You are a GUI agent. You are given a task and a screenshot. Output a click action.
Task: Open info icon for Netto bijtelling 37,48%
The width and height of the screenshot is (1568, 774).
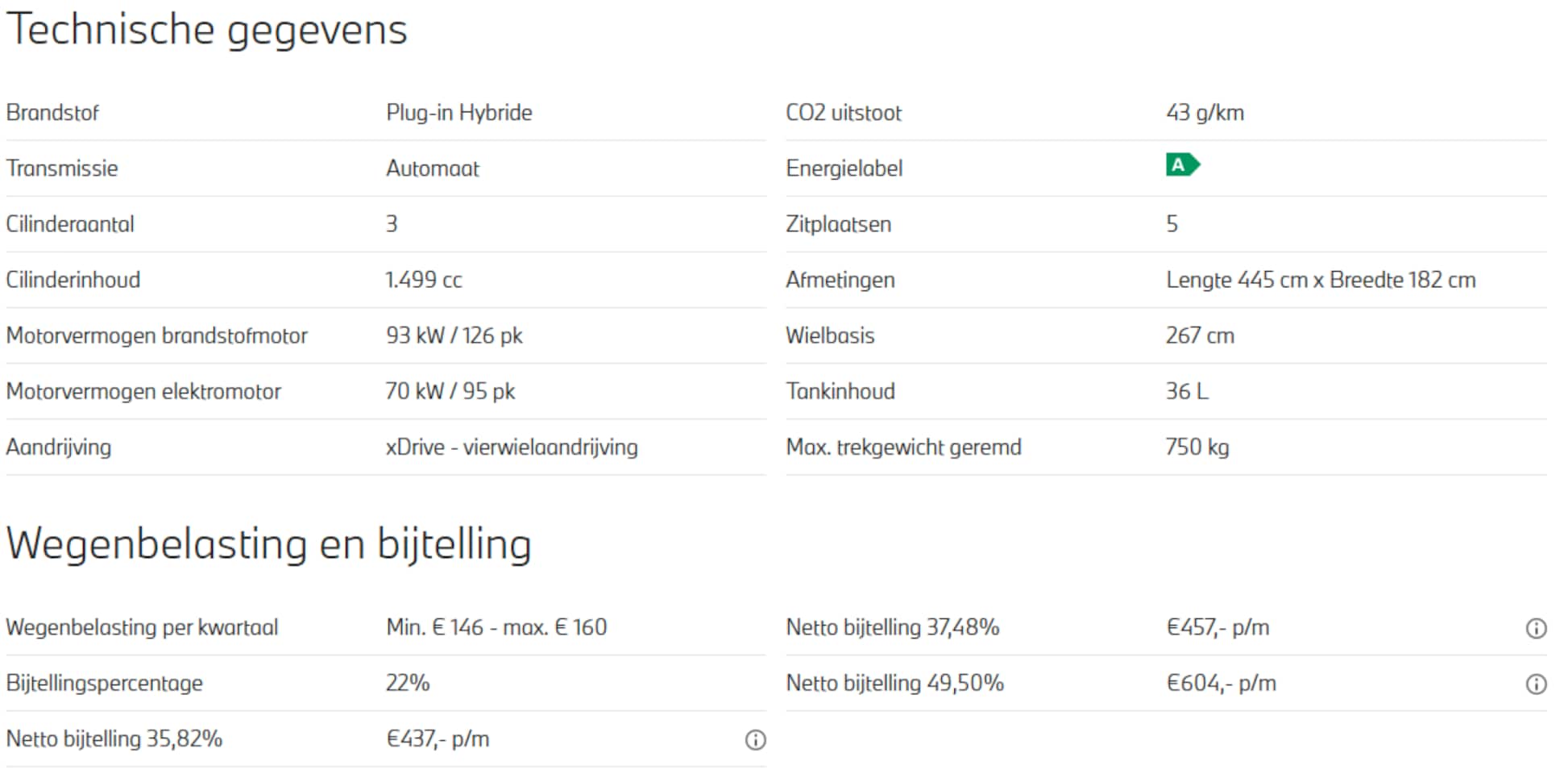click(x=1536, y=628)
